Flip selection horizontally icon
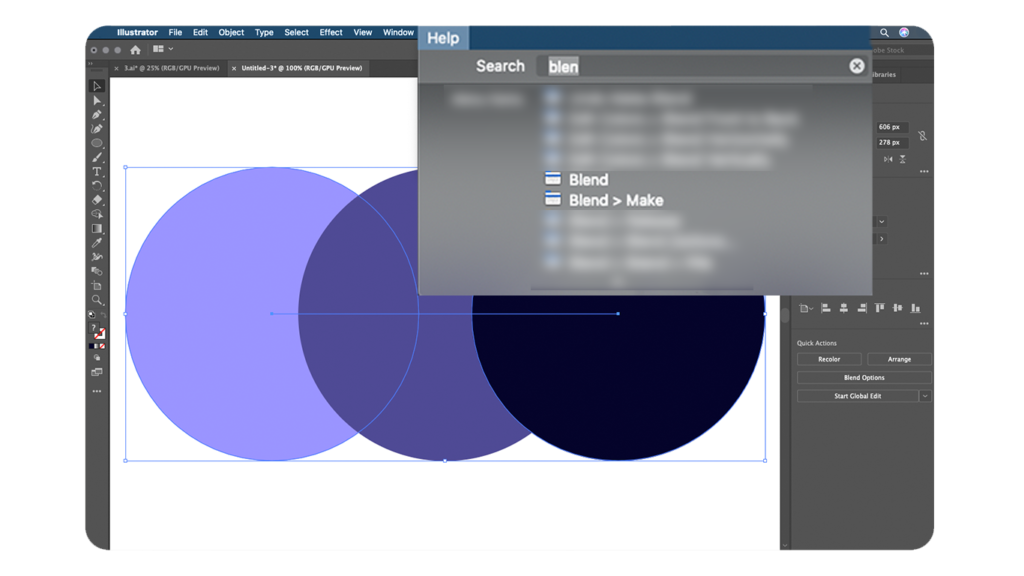The height and width of the screenshot is (576, 1024). coord(888,159)
